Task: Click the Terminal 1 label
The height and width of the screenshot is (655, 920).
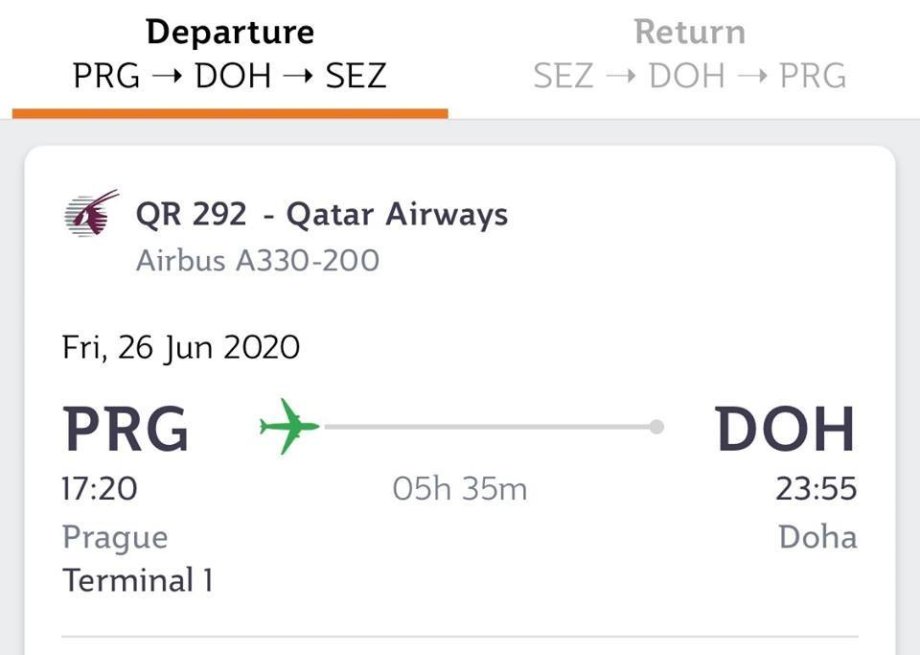Action: pyautogui.click(x=138, y=580)
